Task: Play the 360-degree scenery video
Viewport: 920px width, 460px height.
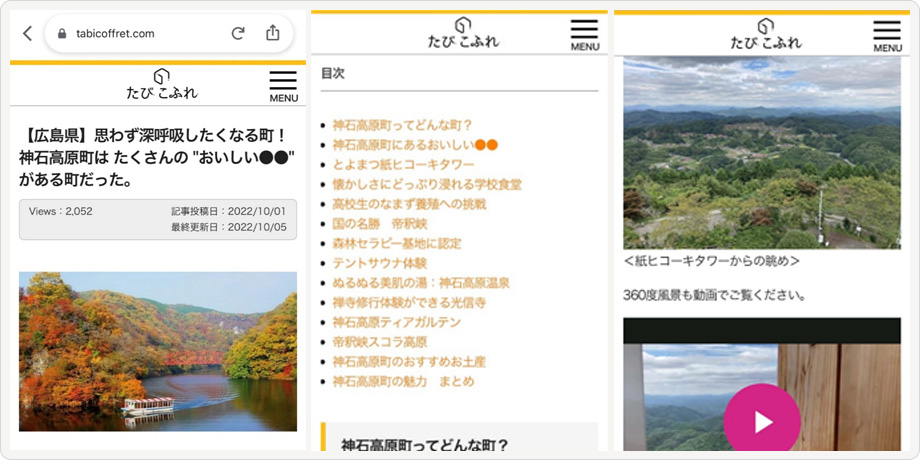Action: (762, 421)
